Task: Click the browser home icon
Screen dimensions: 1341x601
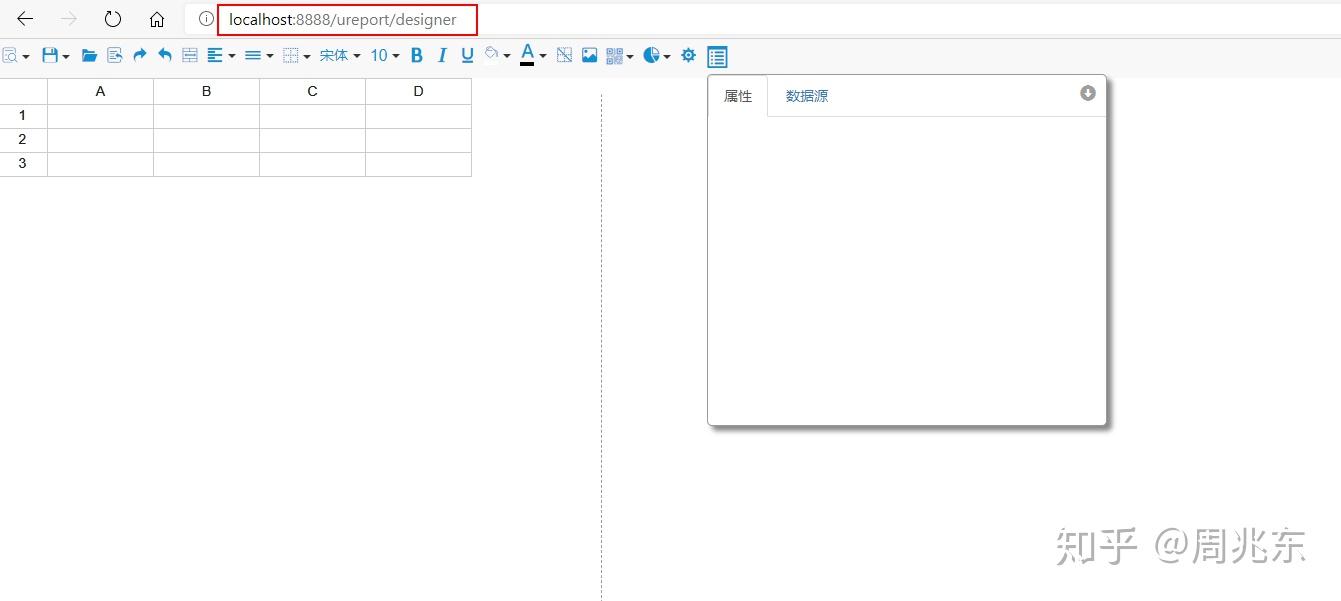Action: click(x=157, y=19)
